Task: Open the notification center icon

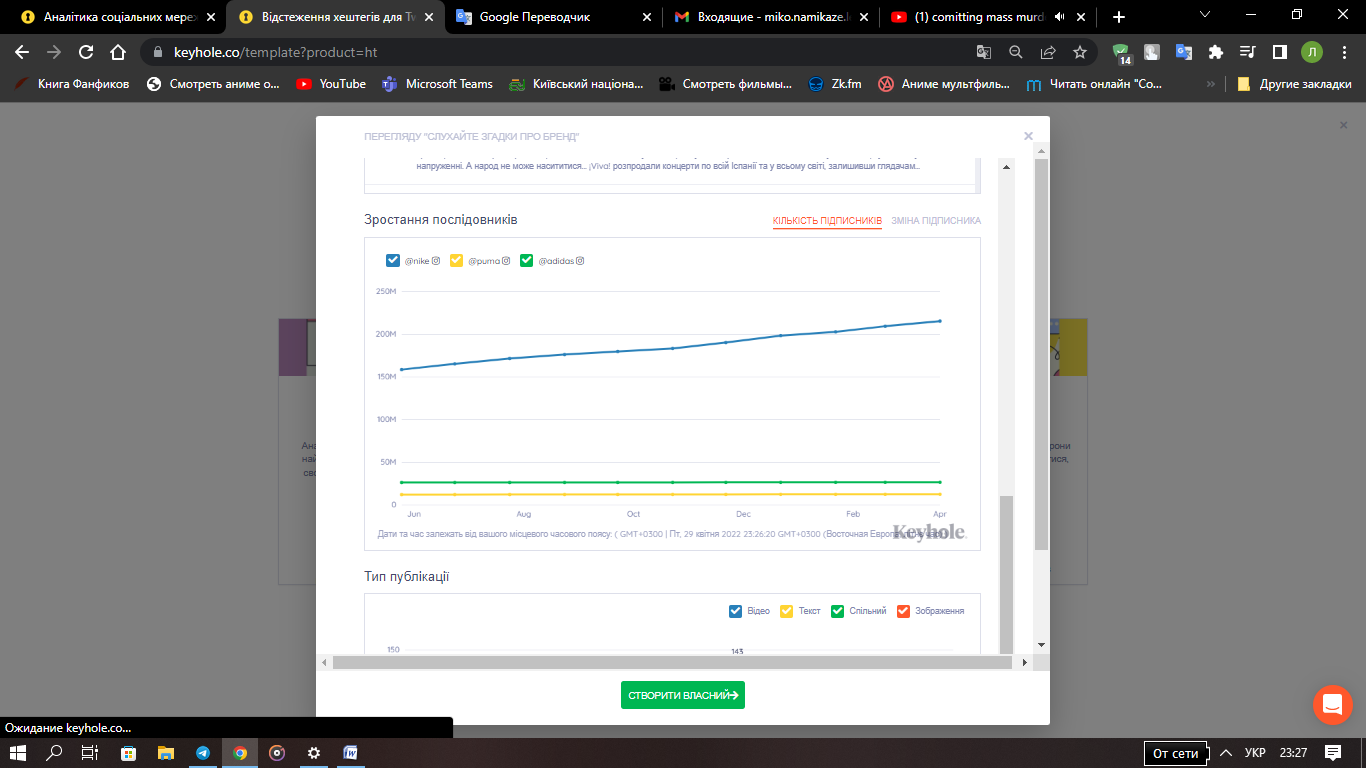Action: [x=1333, y=753]
